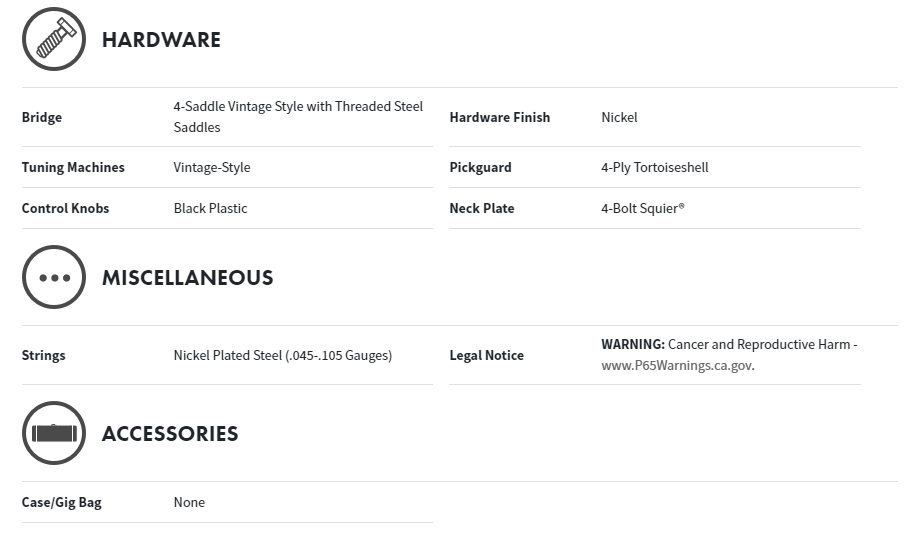Click the Pickguard label
This screenshot has height=537, width=916.
coord(480,167)
